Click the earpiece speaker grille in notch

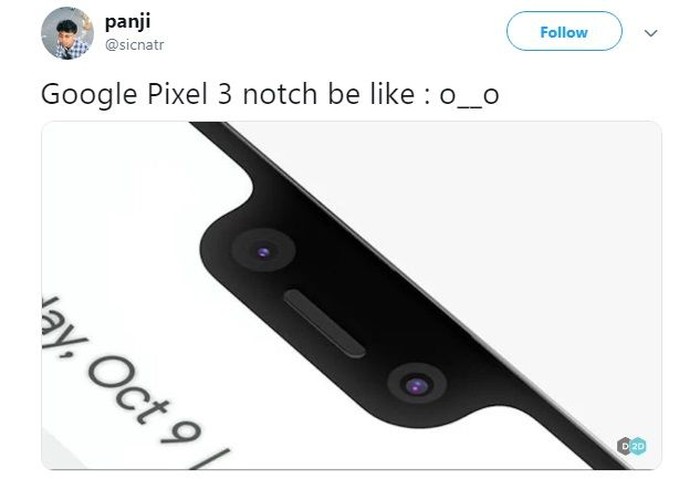pos(325,324)
